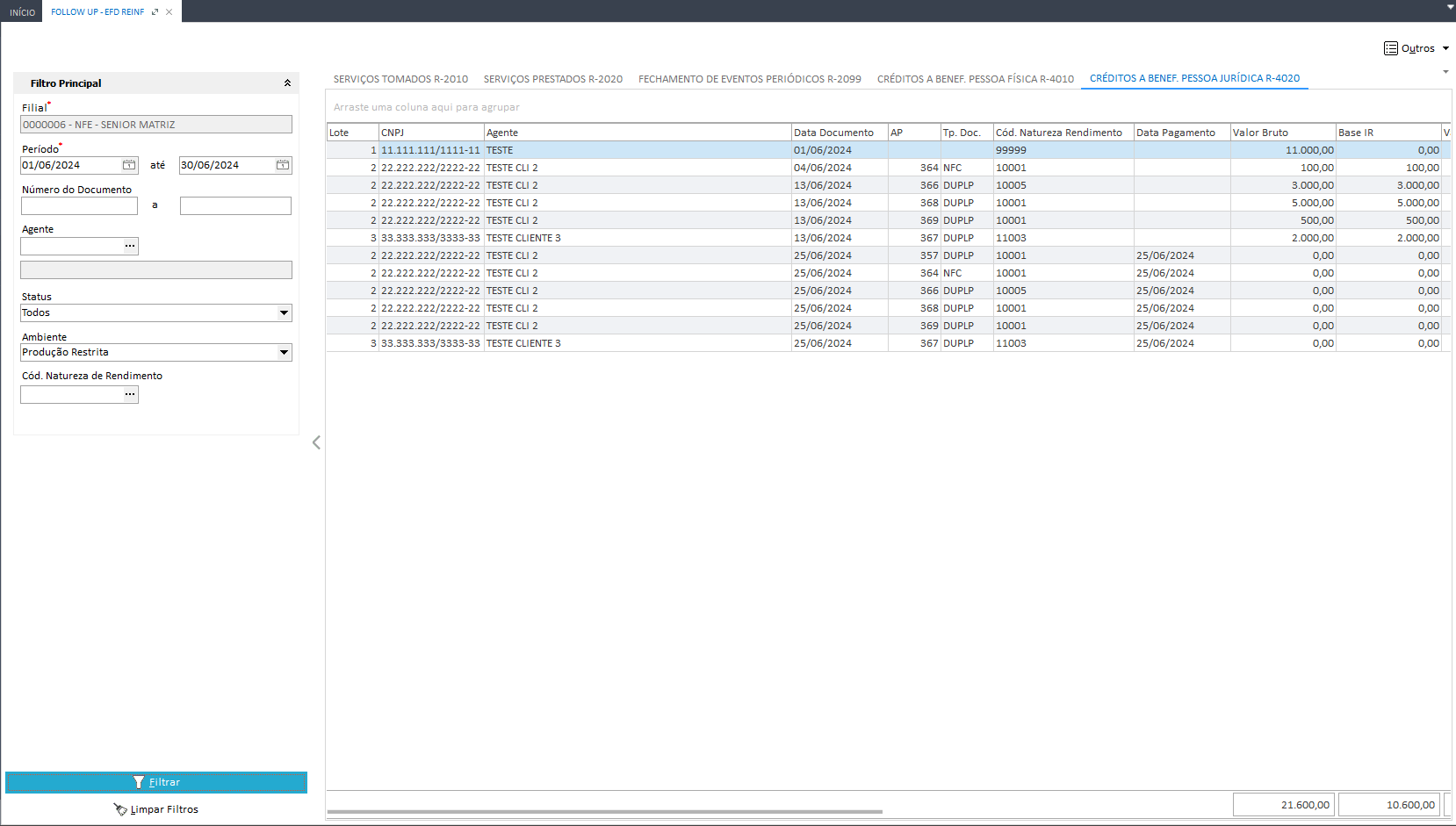
Task: Switch to Serviços Tomados R-2010 tab
Action: [x=400, y=79]
